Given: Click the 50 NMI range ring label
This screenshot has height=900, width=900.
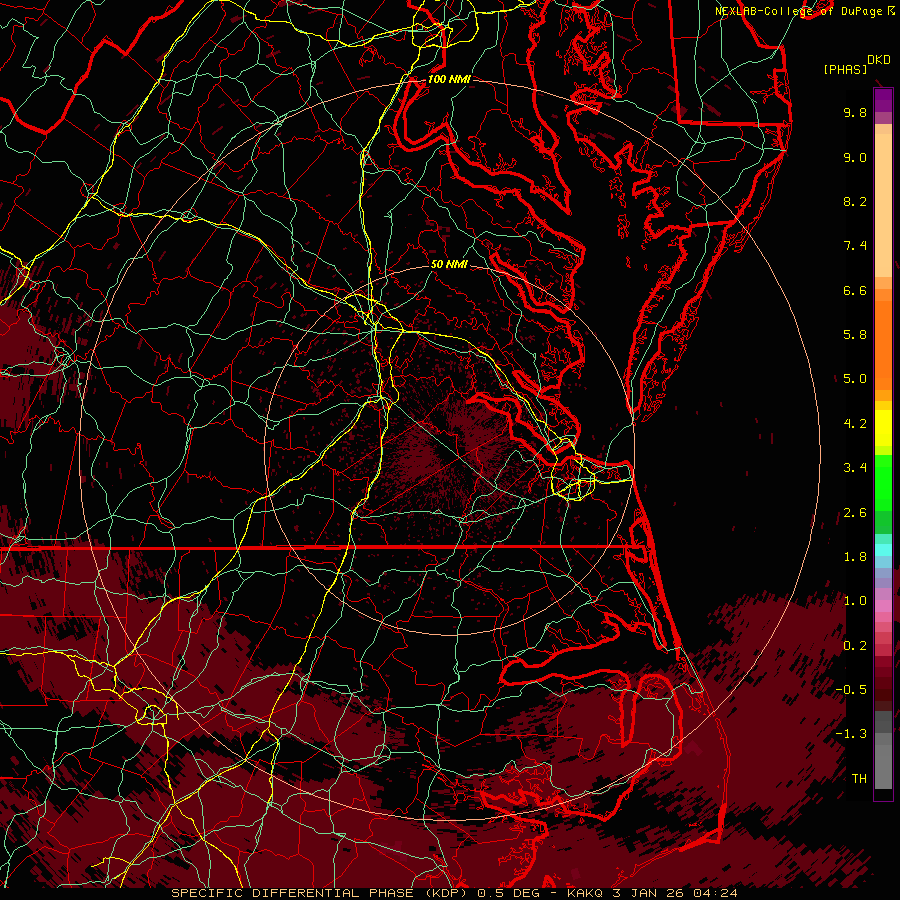Looking at the screenshot, I should [449, 264].
